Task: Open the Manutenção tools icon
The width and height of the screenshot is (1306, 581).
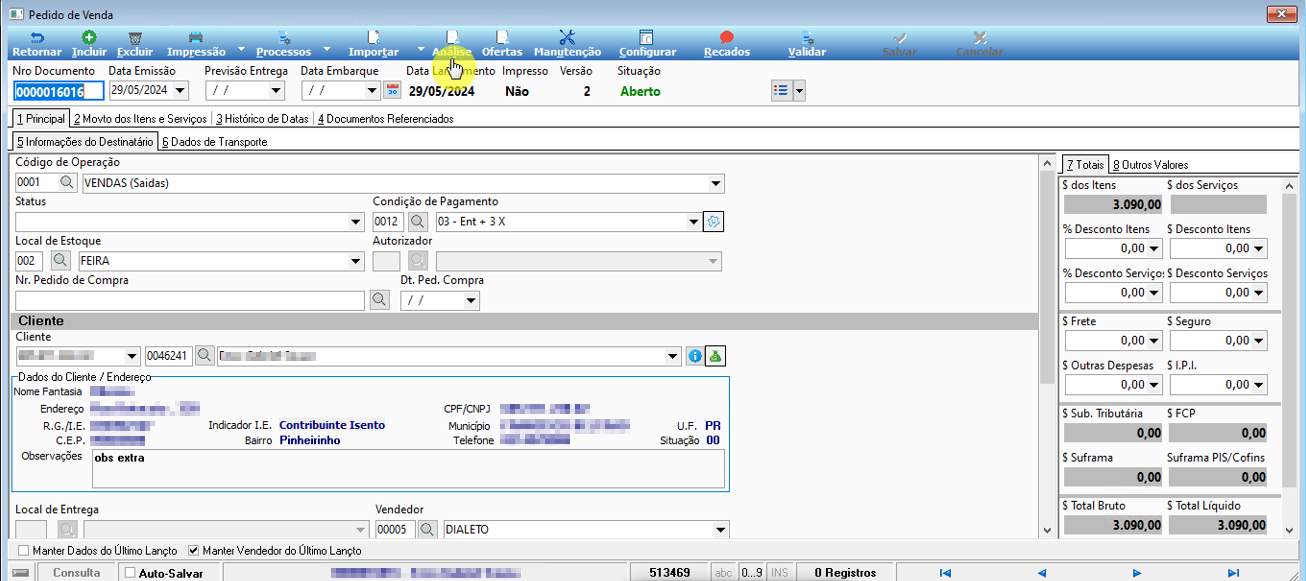Action: (x=567, y=37)
